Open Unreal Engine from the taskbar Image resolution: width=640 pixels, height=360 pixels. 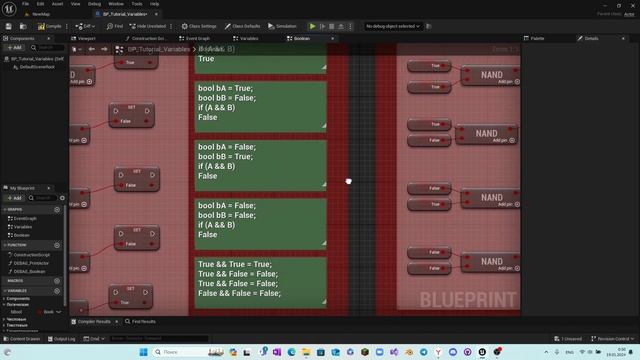[x=482, y=352]
